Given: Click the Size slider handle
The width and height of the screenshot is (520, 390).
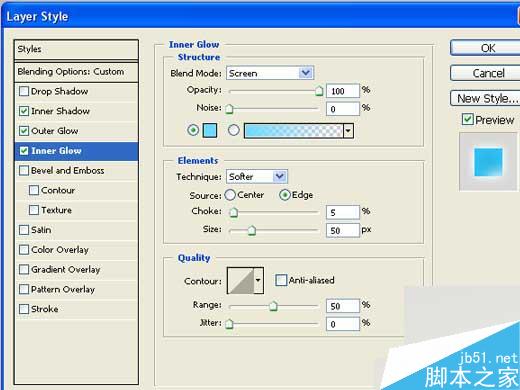Looking at the screenshot, I should tap(252, 230).
